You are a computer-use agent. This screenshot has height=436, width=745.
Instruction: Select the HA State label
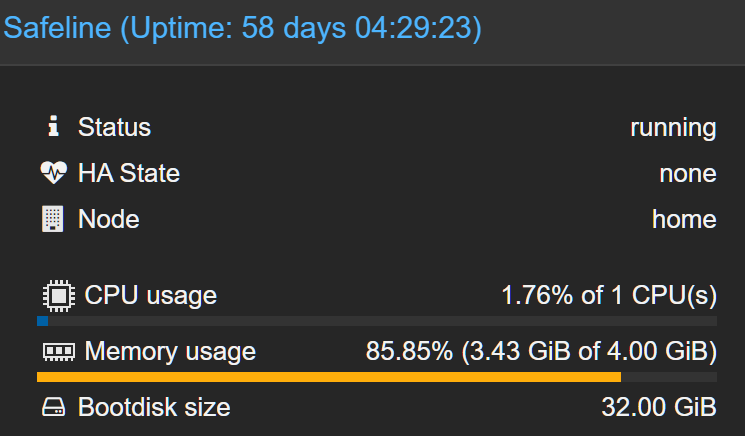click(x=129, y=173)
